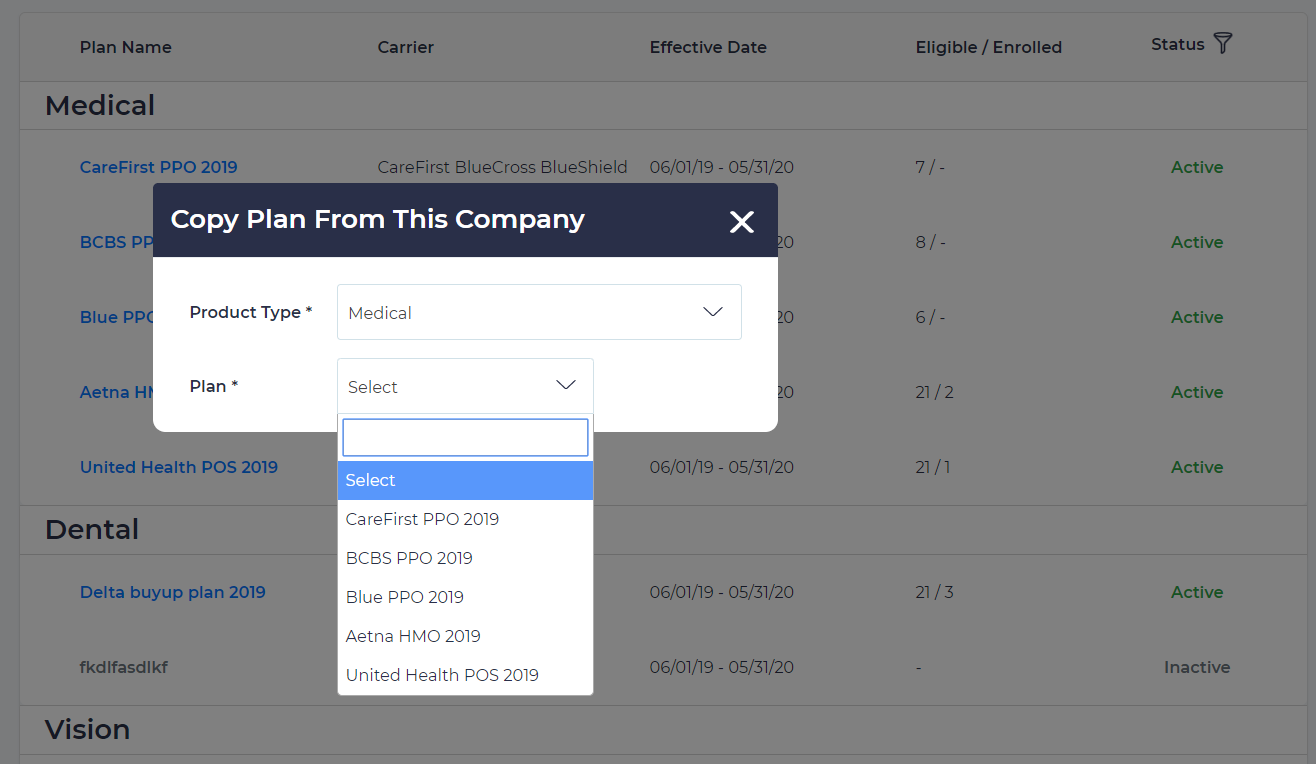Click the Plan Name column header
1316x764 pixels.
(125, 47)
